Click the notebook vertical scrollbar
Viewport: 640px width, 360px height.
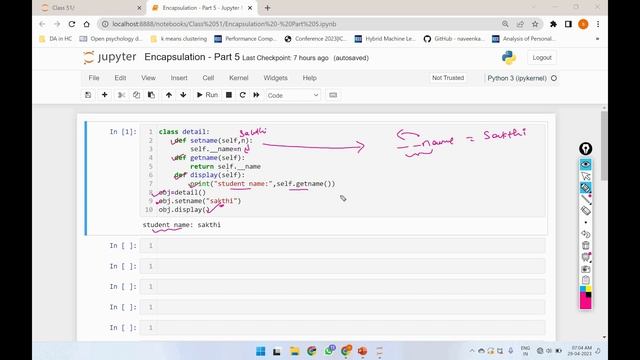coord(604,145)
